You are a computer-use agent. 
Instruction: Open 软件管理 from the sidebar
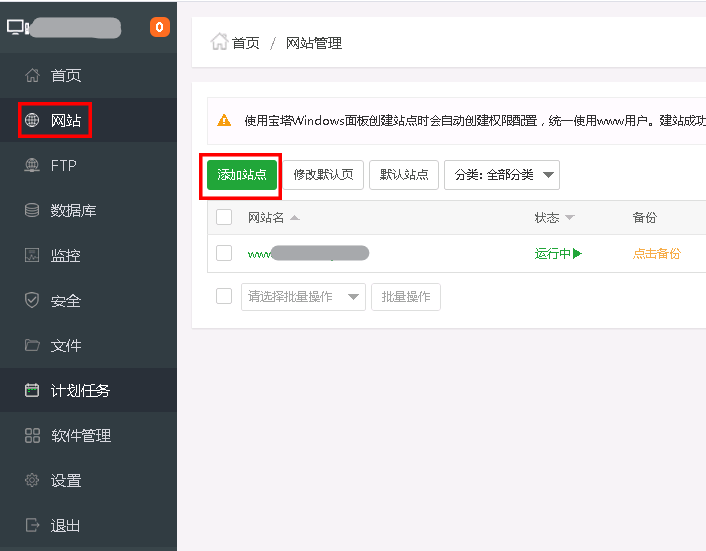point(88,435)
